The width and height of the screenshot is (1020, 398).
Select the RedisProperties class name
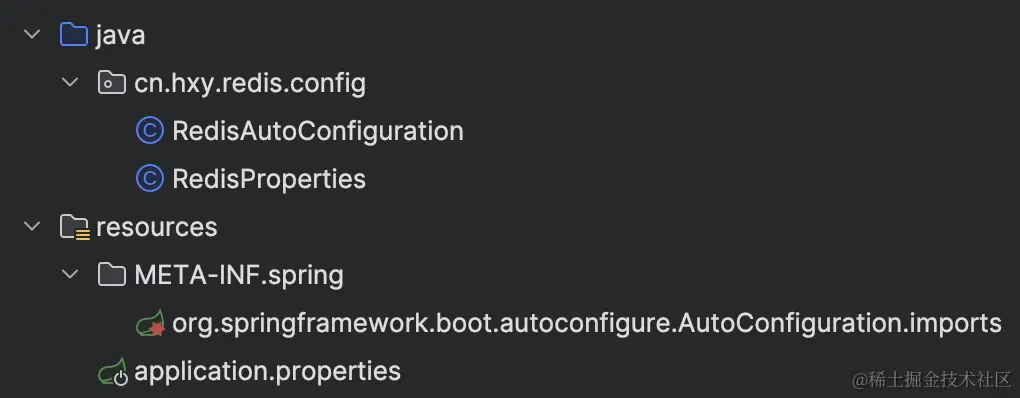(269, 179)
